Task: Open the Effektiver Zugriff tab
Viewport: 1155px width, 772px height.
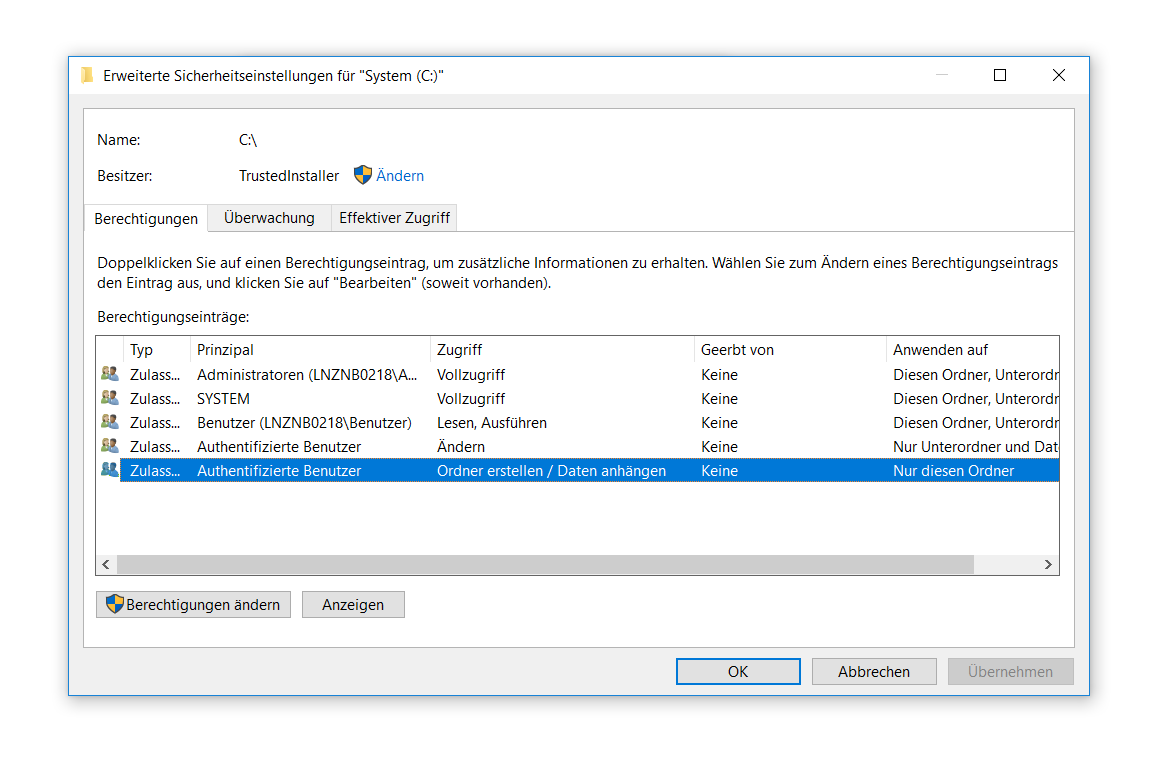Action: click(394, 218)
